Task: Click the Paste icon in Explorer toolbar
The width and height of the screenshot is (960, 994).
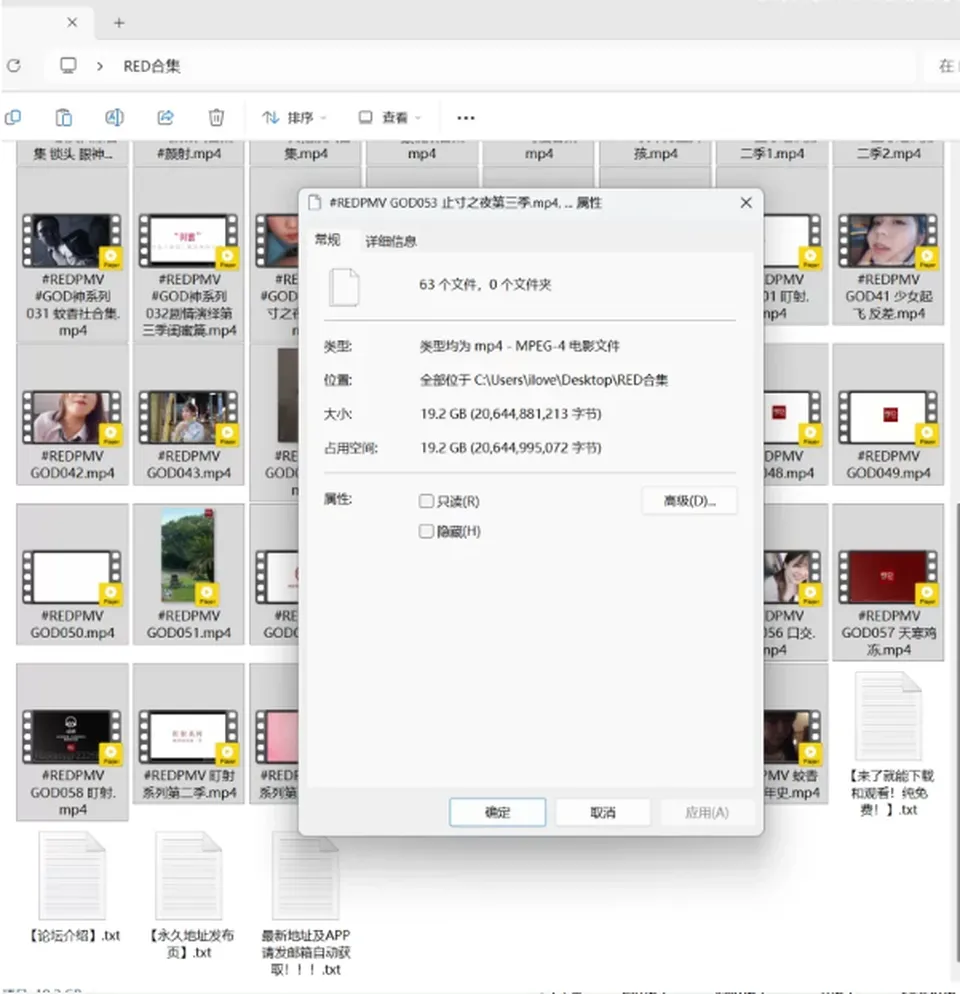Action: coord(63,117)
